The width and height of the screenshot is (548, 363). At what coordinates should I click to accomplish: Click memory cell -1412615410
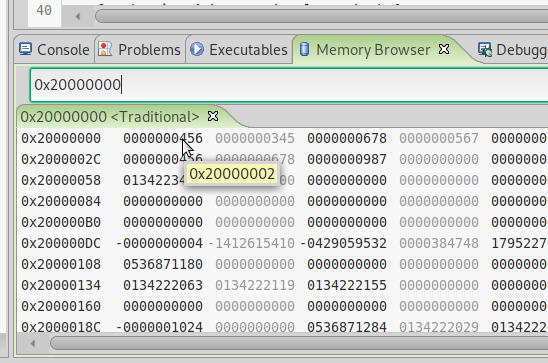[x=252, y=243]
